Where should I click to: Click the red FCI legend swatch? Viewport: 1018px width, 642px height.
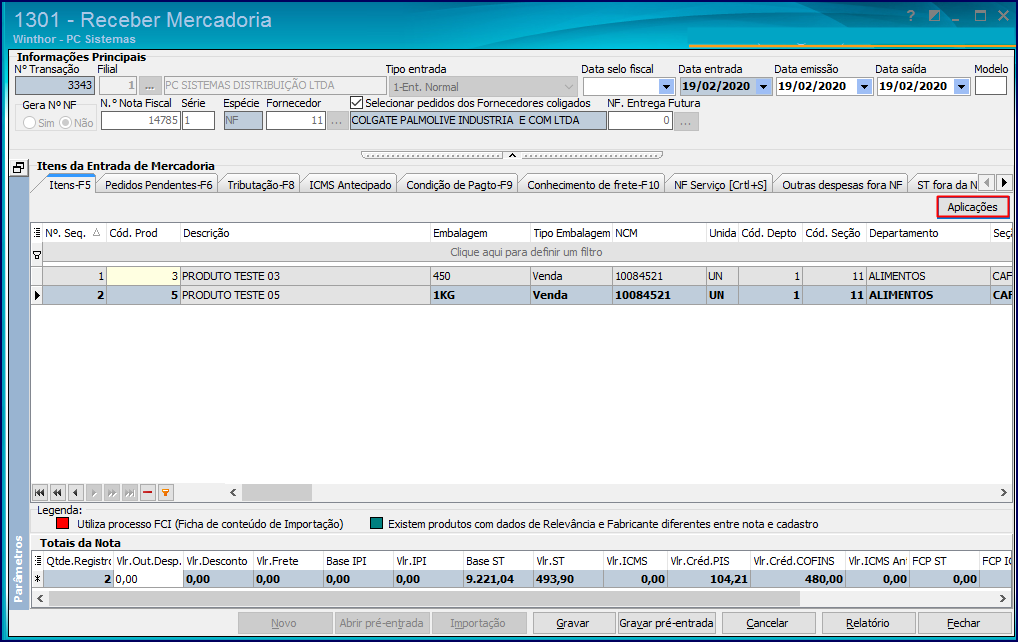coord(63,523)
